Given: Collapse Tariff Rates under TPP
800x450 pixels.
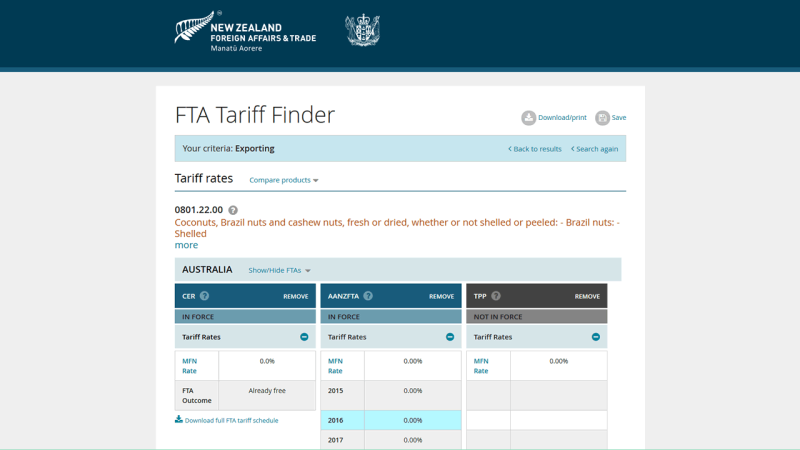Looking at the screenshot, I should pos(595,337).
